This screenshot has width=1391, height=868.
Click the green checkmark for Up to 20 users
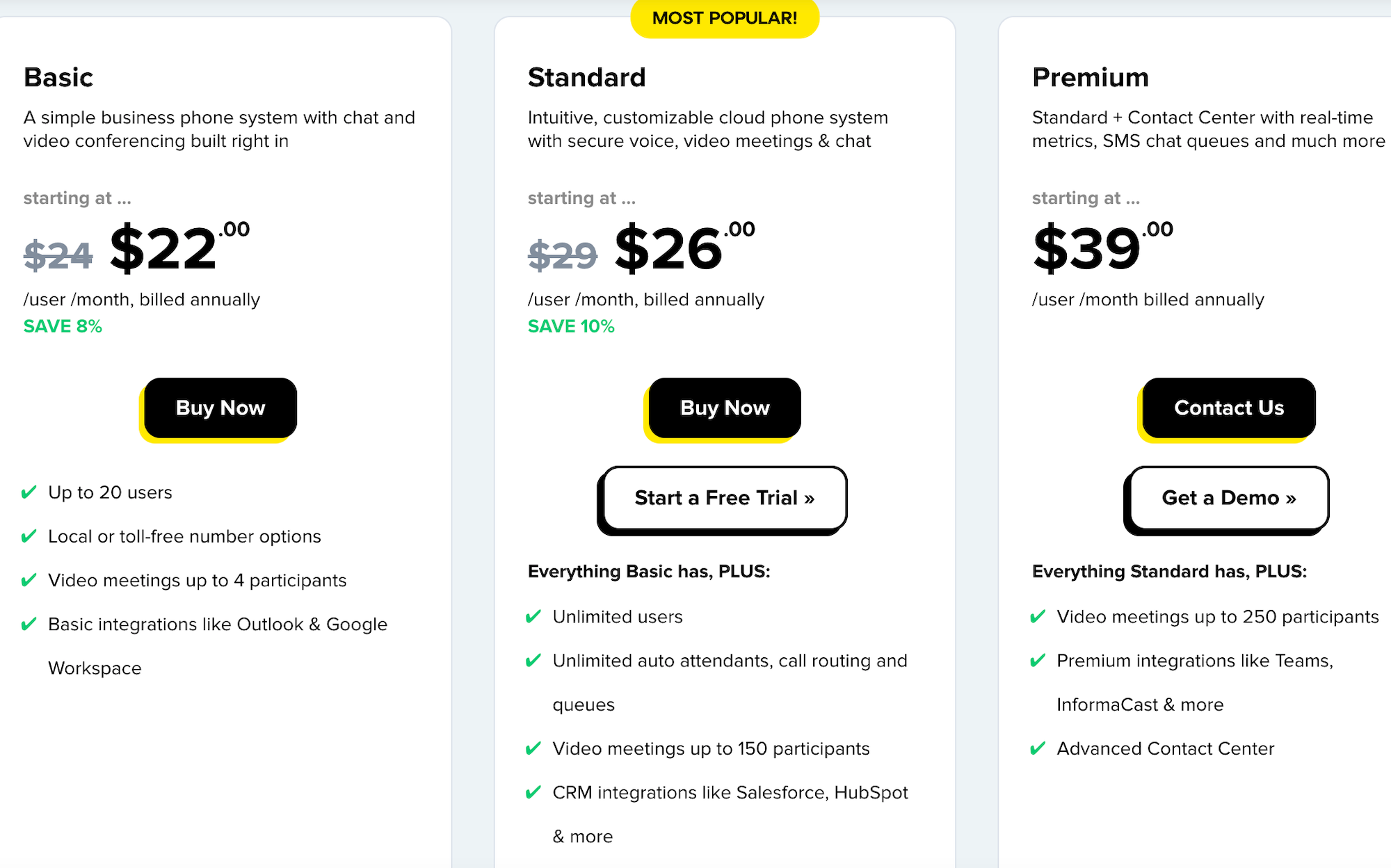point(31,491)
